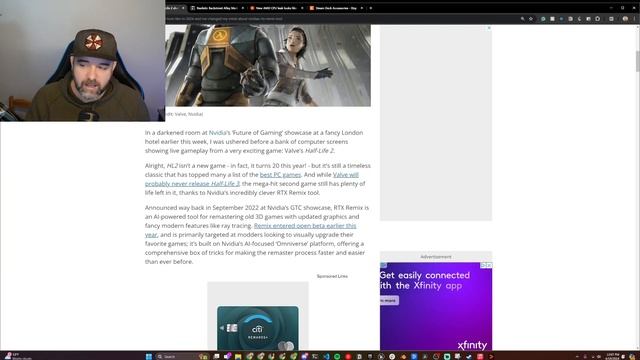Close the Realistic Backstreet Alley tab

(242, 8)
